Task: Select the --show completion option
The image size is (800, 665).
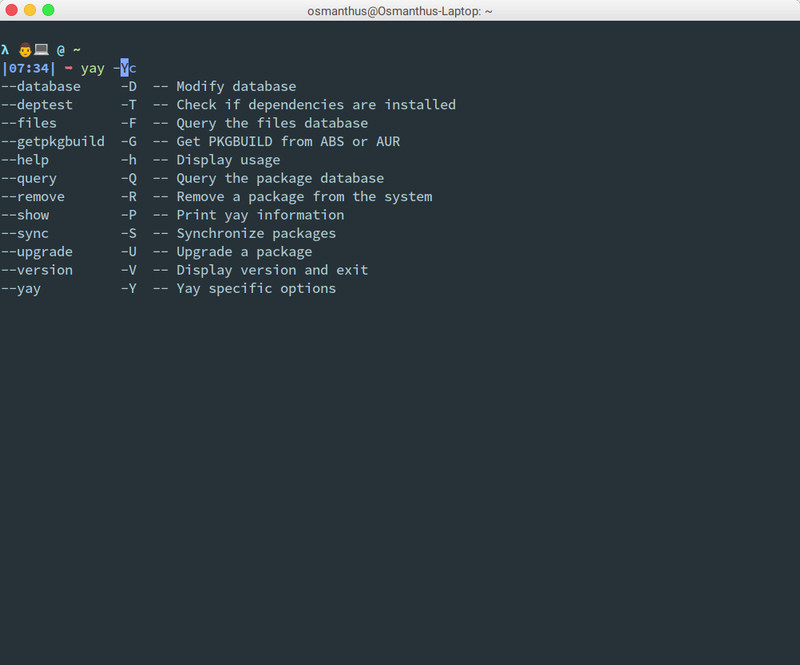Action: (25, 215)
